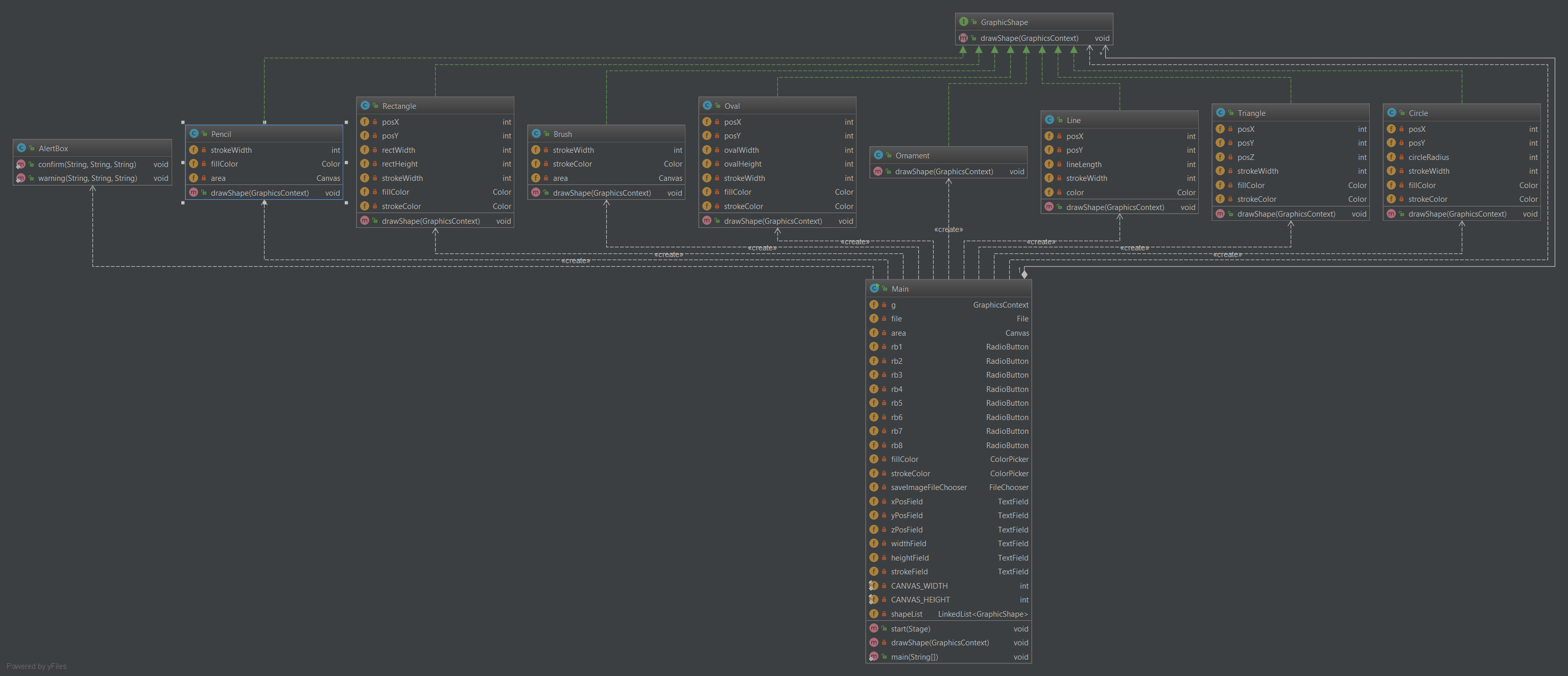Click the class icon of Line
This screenshot has width=1568, height=676.
(x=1049, y=120)
